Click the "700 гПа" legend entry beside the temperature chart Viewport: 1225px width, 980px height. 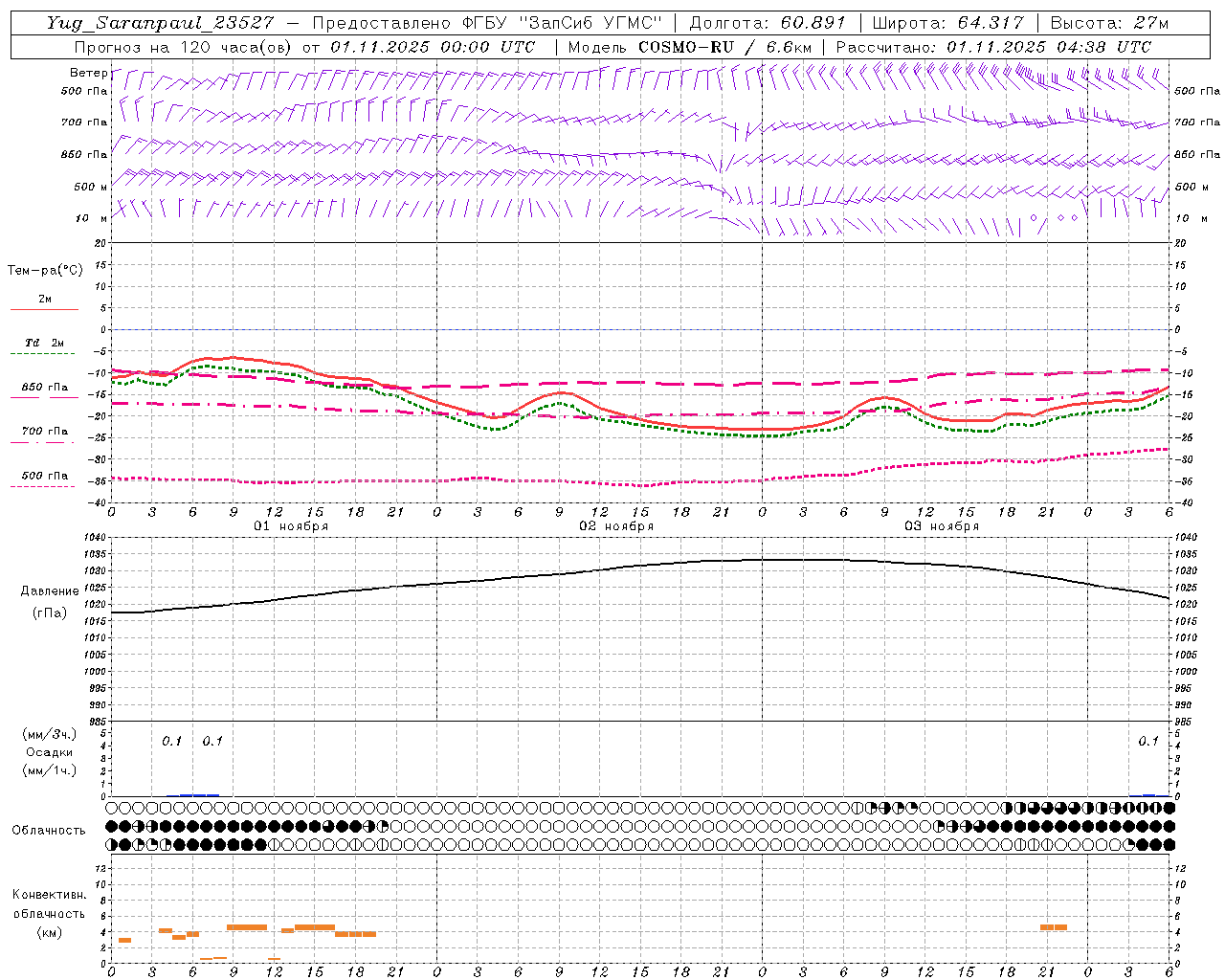click(x=45, y=432)
